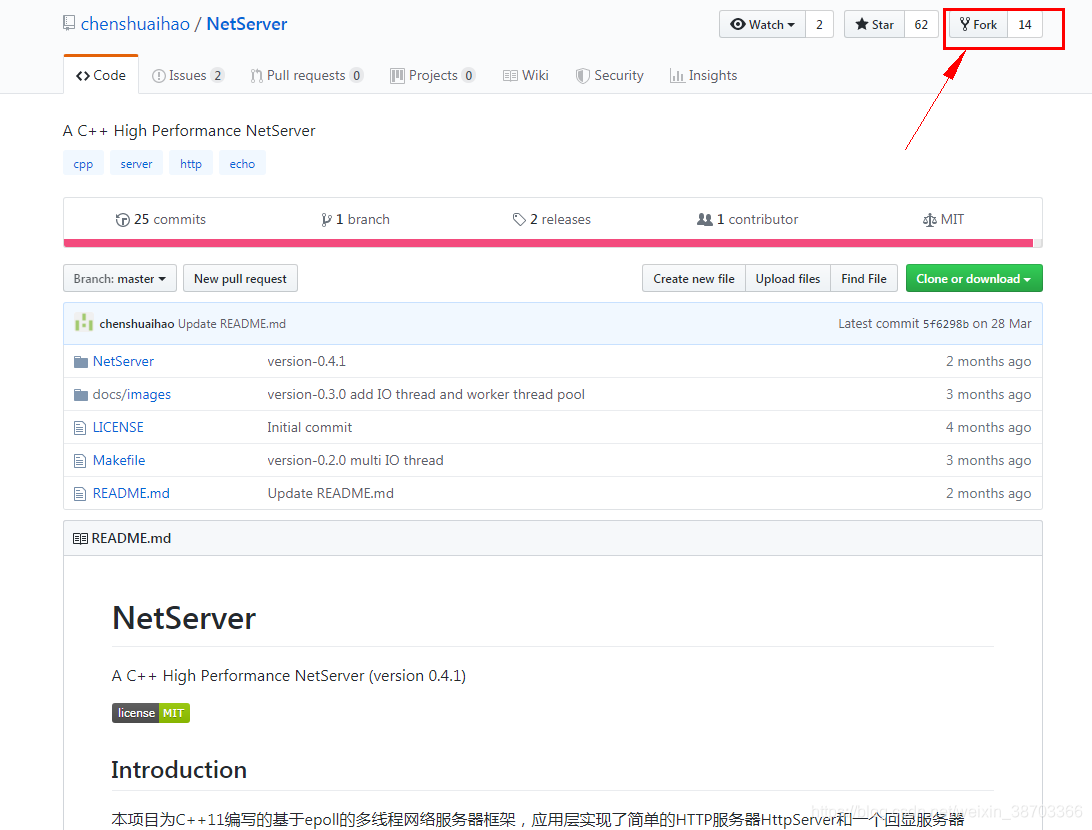The image size is (1092, 830).
Task: Open the NetServer repository title link
Action: (247, 24)
